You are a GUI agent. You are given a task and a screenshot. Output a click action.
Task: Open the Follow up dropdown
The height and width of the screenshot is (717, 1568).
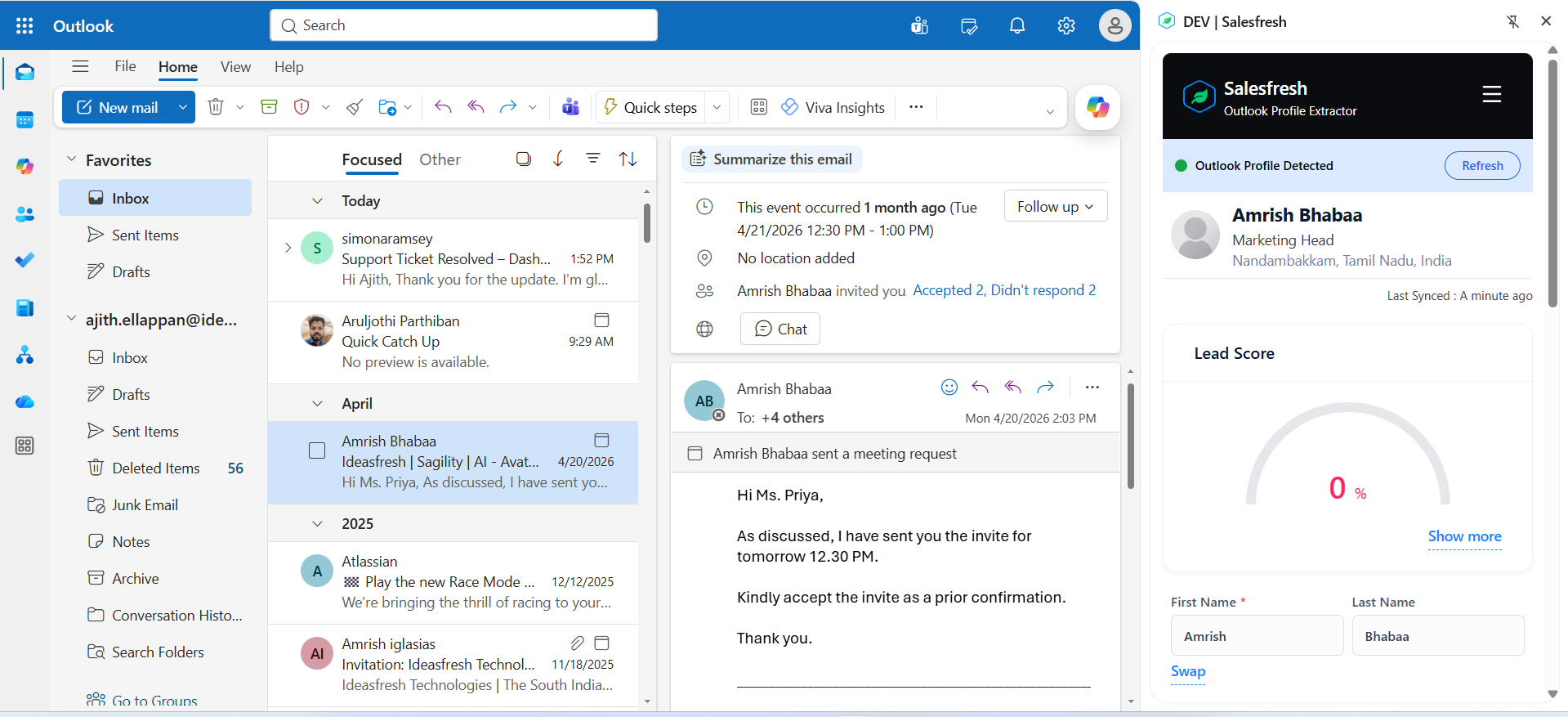(1056, 206)
